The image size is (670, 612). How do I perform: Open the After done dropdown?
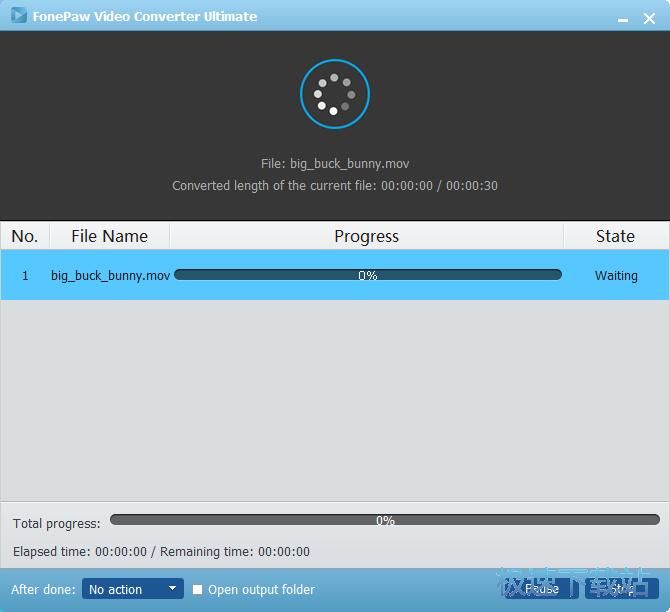(132, 589)
